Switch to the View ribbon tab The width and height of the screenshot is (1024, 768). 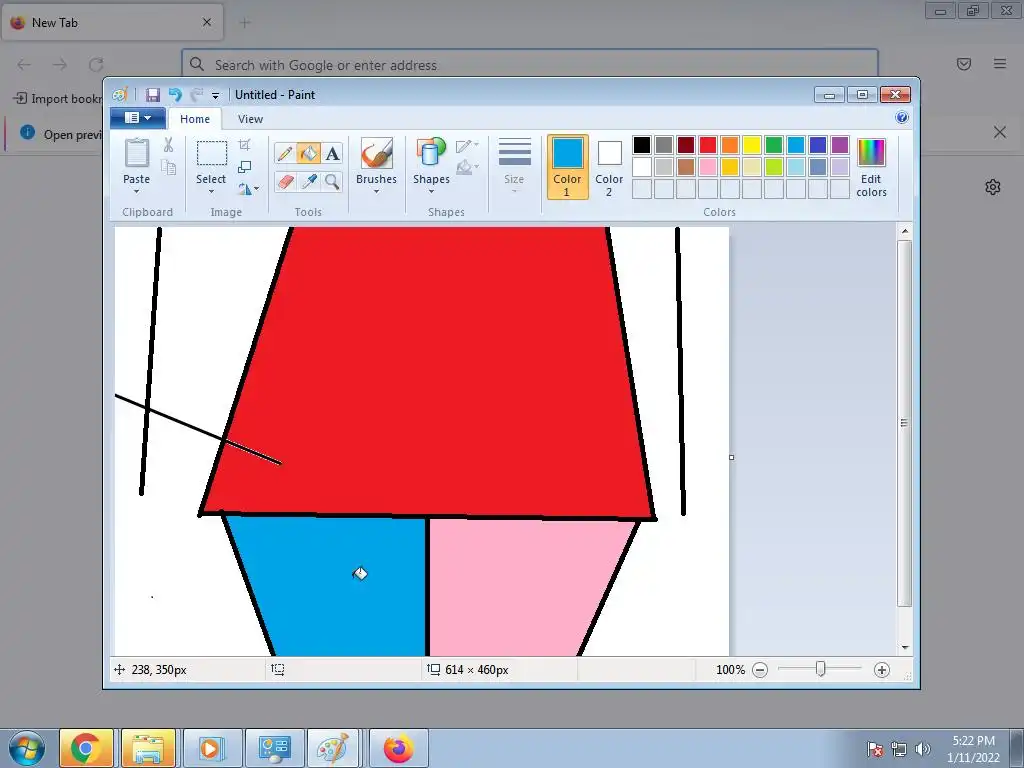(250, 119)
